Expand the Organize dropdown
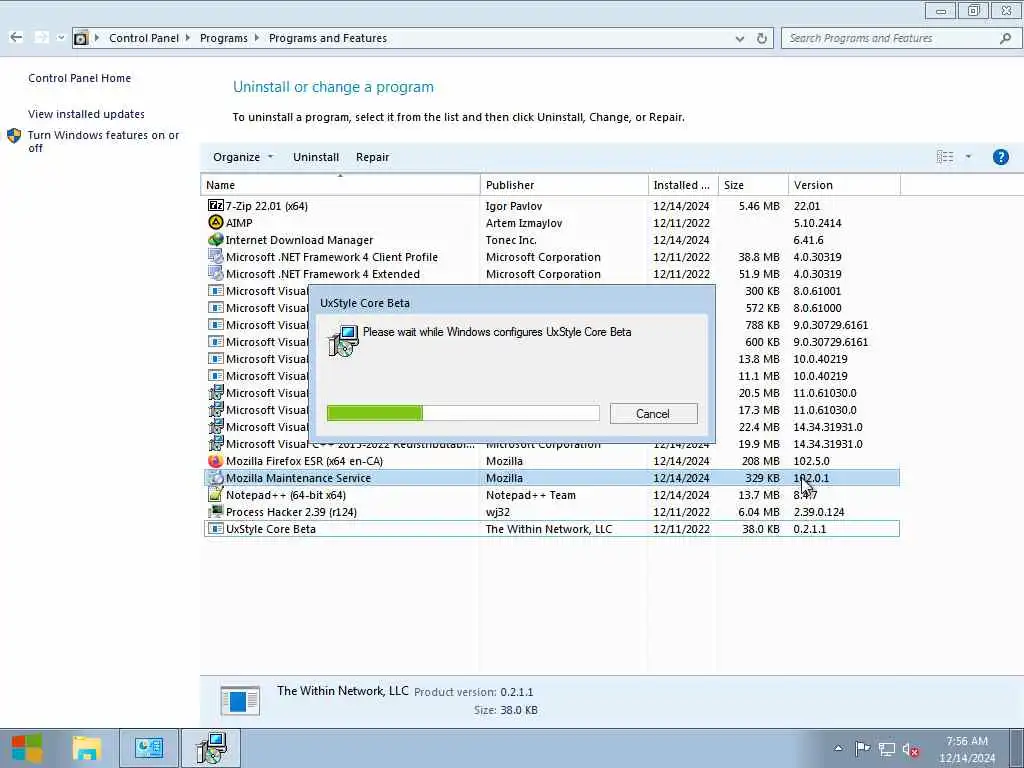 (x=243, y=157)
